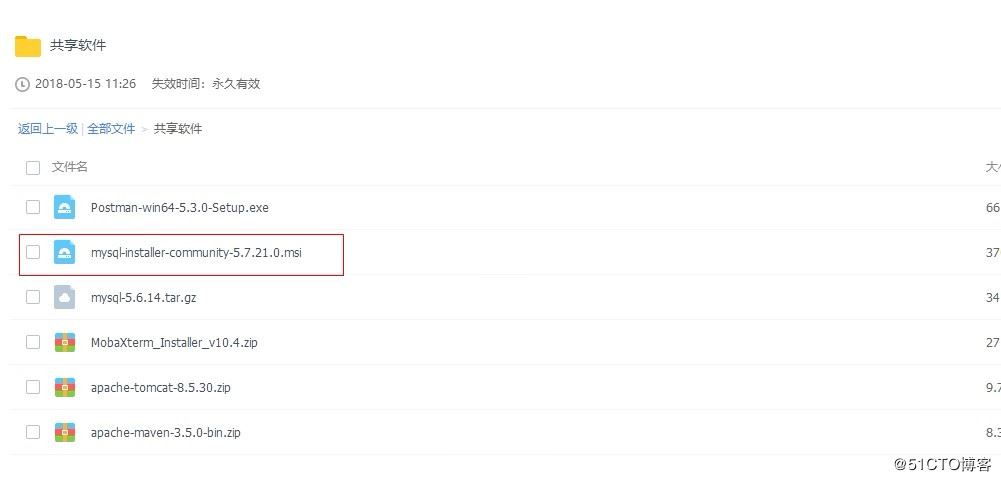Click the clock icon beside share date

(23, 85)
